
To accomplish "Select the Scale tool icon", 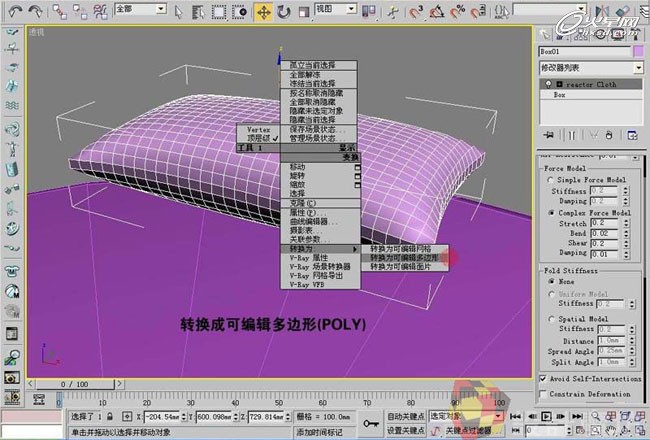I will [x=303, y=12].
